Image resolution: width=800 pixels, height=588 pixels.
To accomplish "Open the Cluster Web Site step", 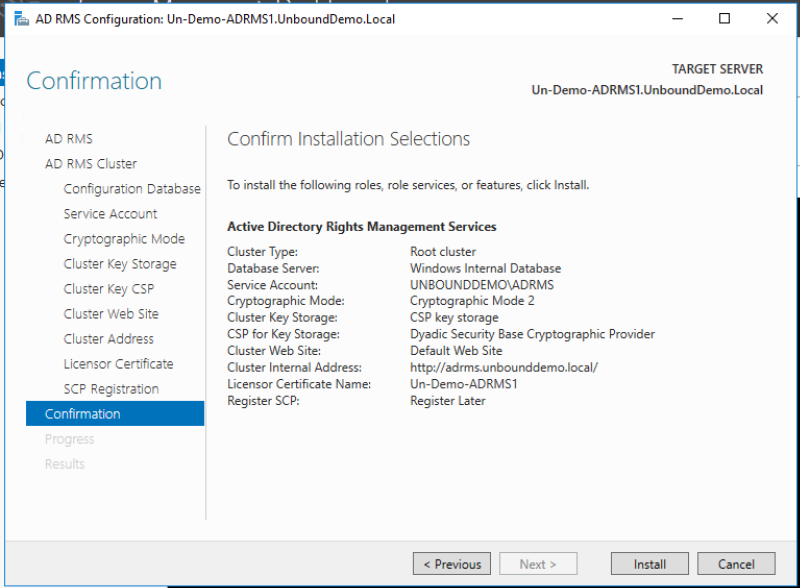I will click(x=111, y=314).
